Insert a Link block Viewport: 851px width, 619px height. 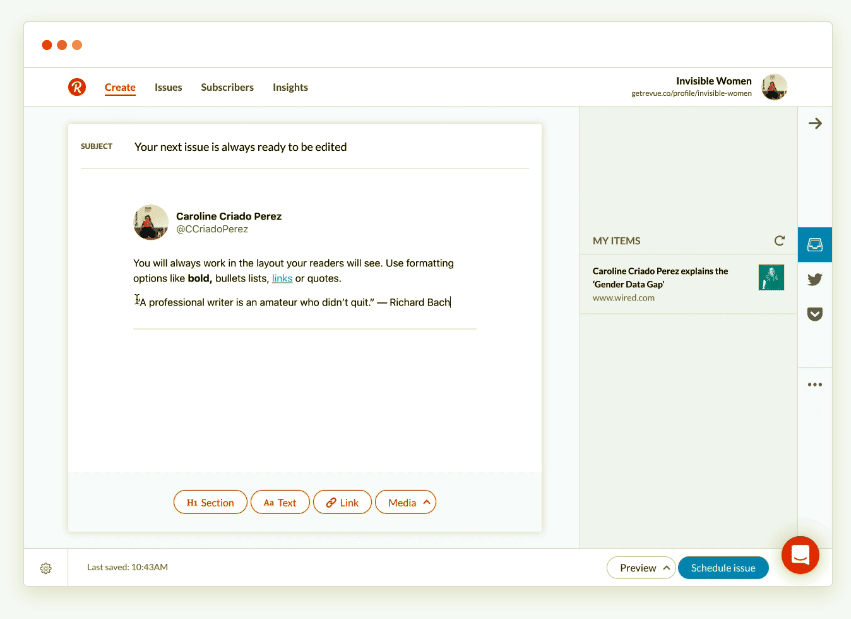342,502
